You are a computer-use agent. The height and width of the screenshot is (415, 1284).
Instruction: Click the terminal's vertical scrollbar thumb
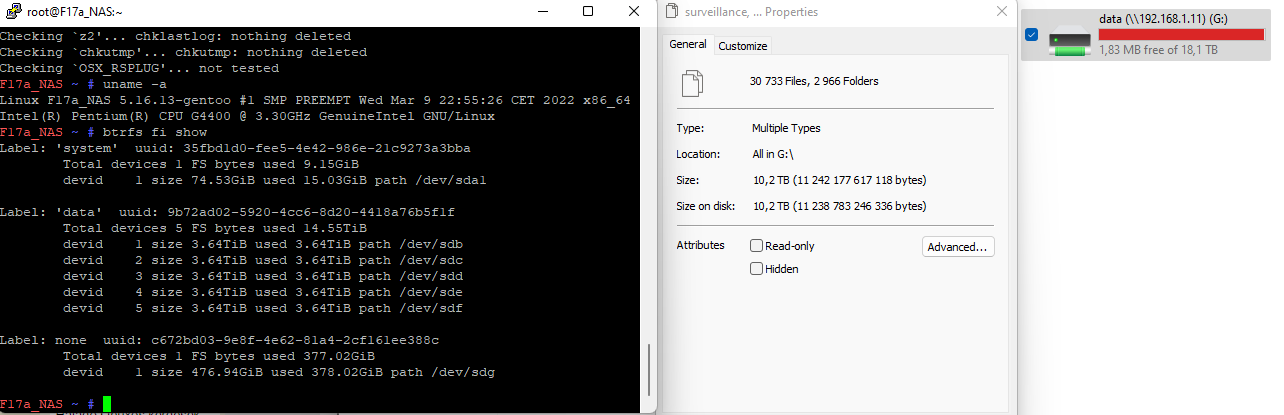[x=649, y=372]
